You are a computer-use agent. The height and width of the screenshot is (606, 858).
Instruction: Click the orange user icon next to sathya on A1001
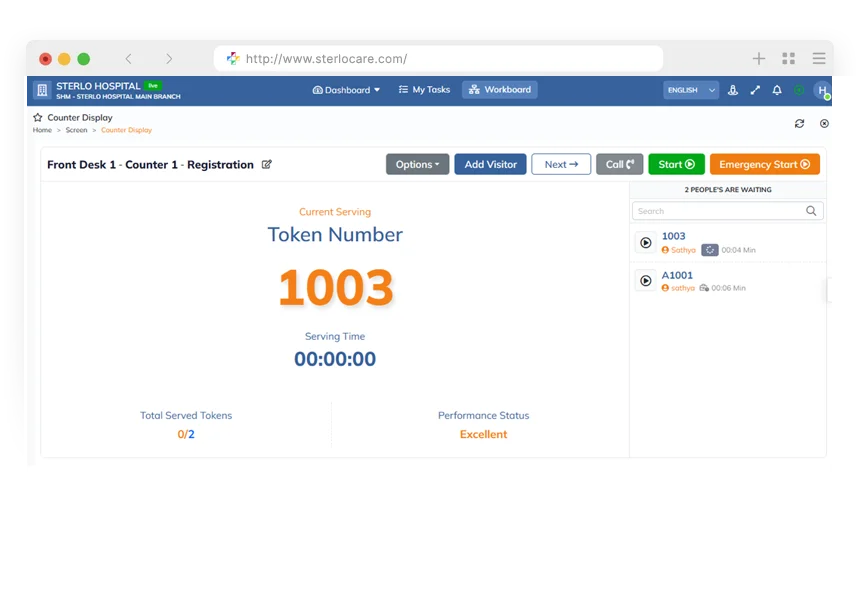pyautogui.click(x=665, y=288)
